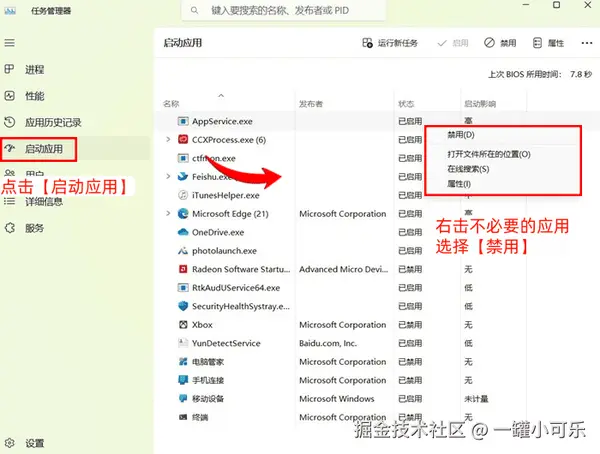The width and height of the screenshot is (600, 454).
Task: Click the ctfmon.exe icon
Action: coord(183,158)
